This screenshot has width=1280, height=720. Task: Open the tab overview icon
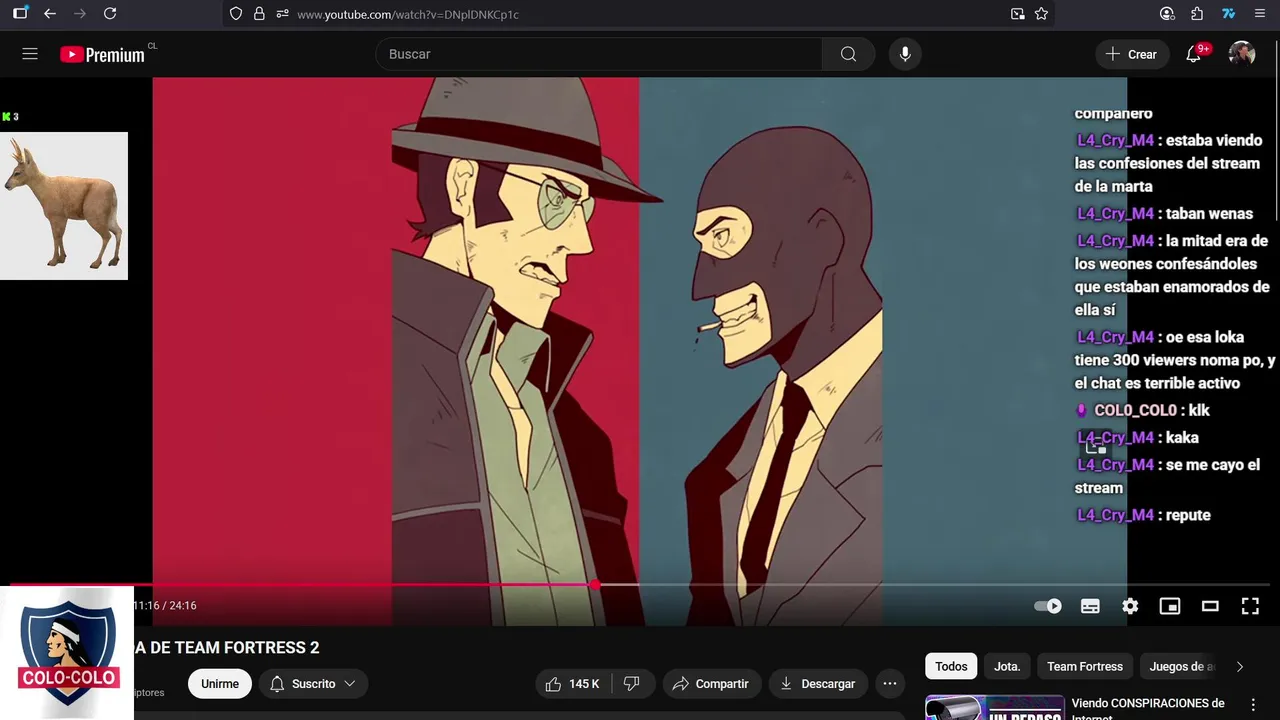tap(20, 14)
